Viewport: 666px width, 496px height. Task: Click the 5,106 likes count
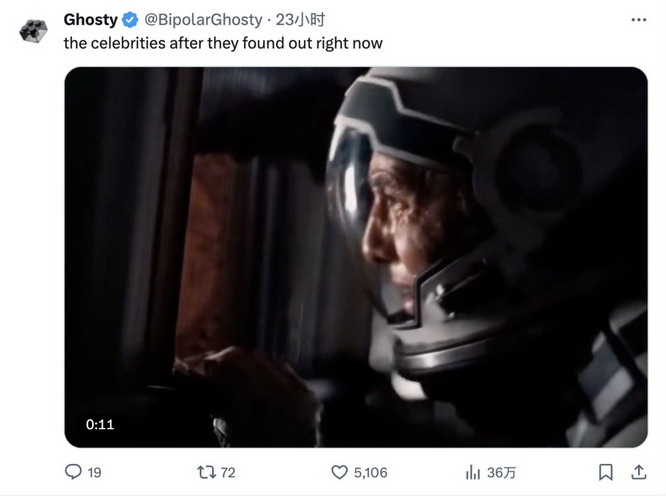370,473
